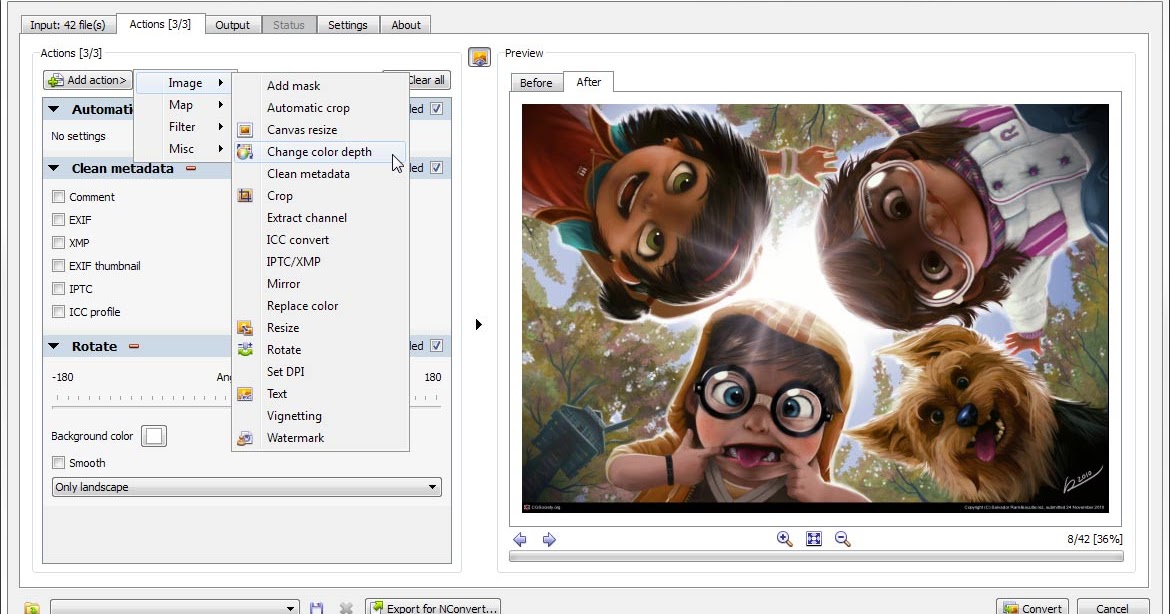Viewport: 1170px width, 614px height.
Task: Open the Settings tab
Action: pos(348,25)
